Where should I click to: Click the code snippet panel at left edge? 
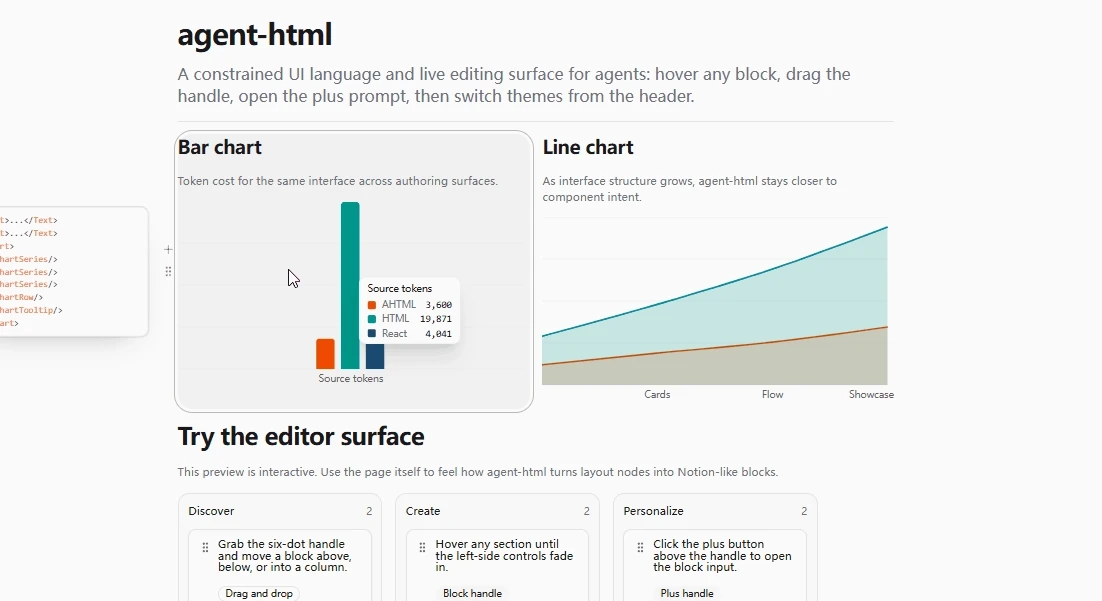pyautogui.click(x=74, y=271)
